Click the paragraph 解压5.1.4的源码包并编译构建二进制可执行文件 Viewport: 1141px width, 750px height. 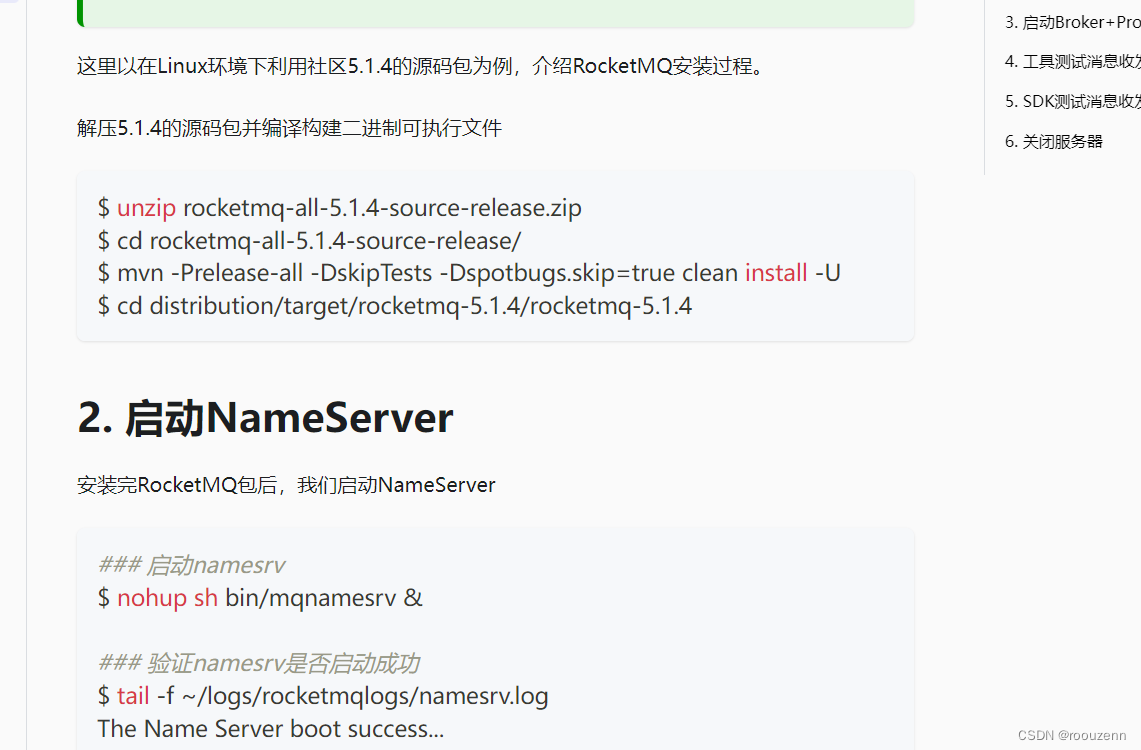pos(290,128)
